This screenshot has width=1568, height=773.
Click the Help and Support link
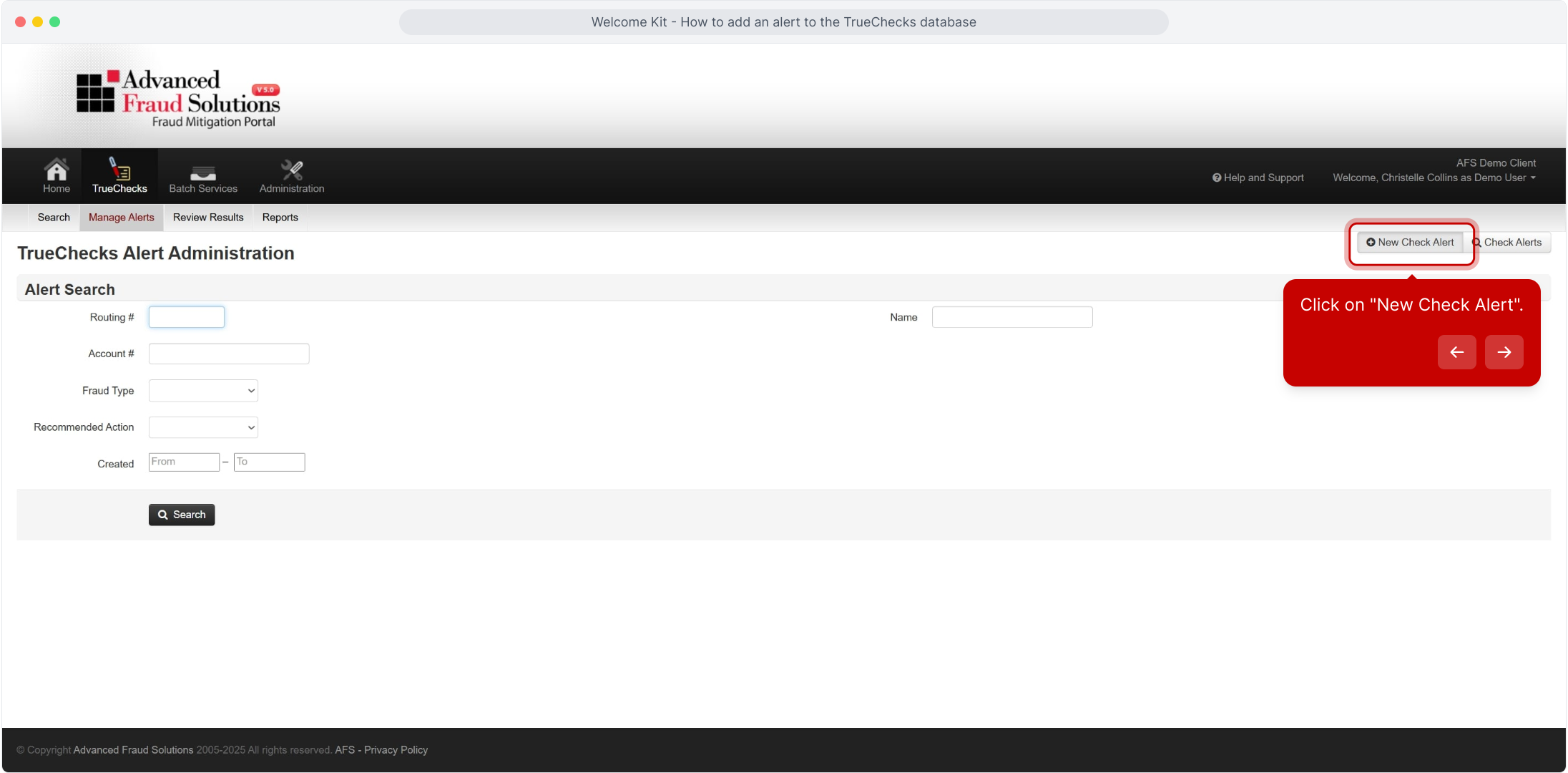[x=1258, y=178]
